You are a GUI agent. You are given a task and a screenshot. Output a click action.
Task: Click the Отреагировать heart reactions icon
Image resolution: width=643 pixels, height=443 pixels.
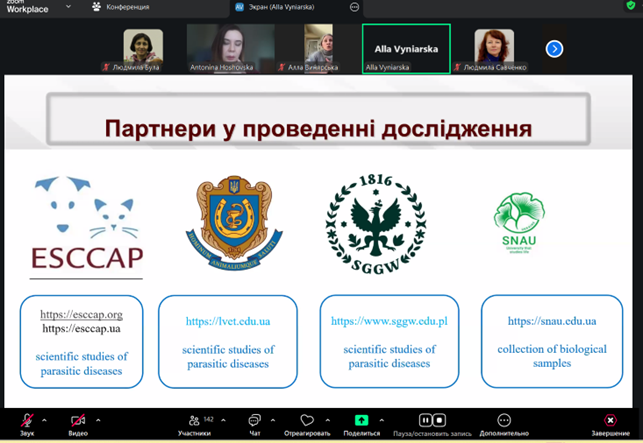click(x=307, y=421)
